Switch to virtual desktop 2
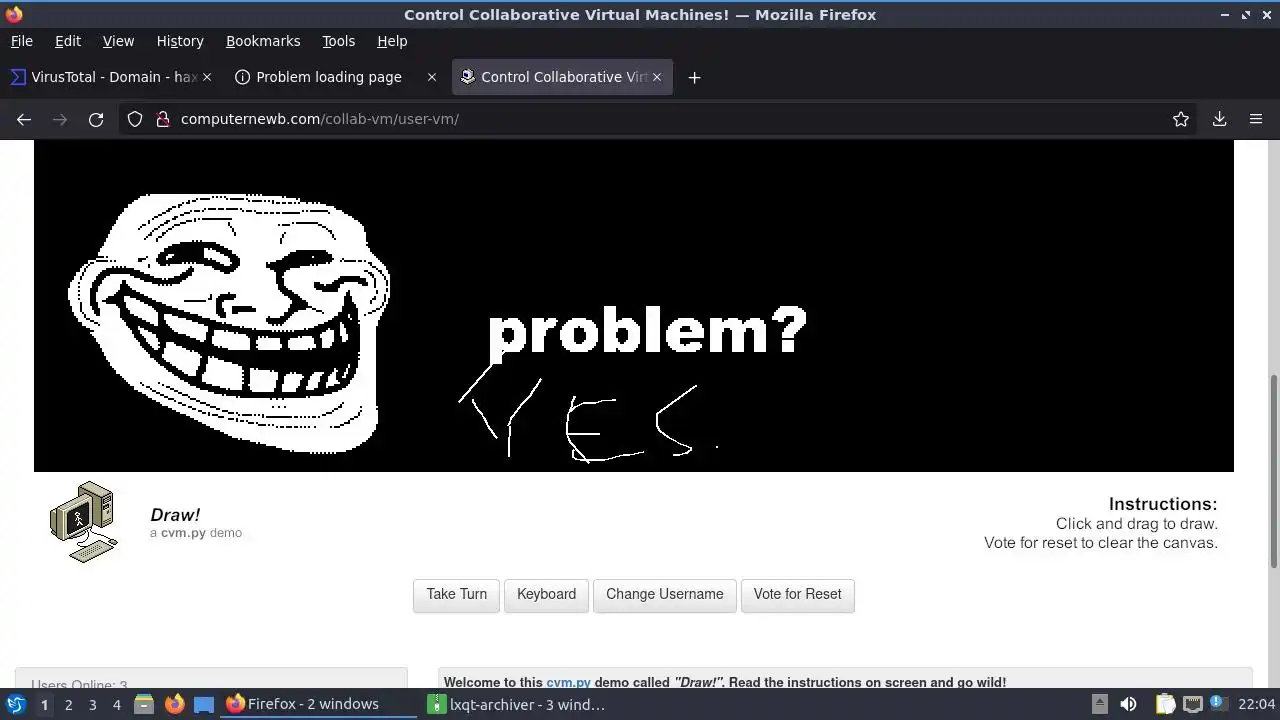1280x720 pixels. [x=68, y=704]
